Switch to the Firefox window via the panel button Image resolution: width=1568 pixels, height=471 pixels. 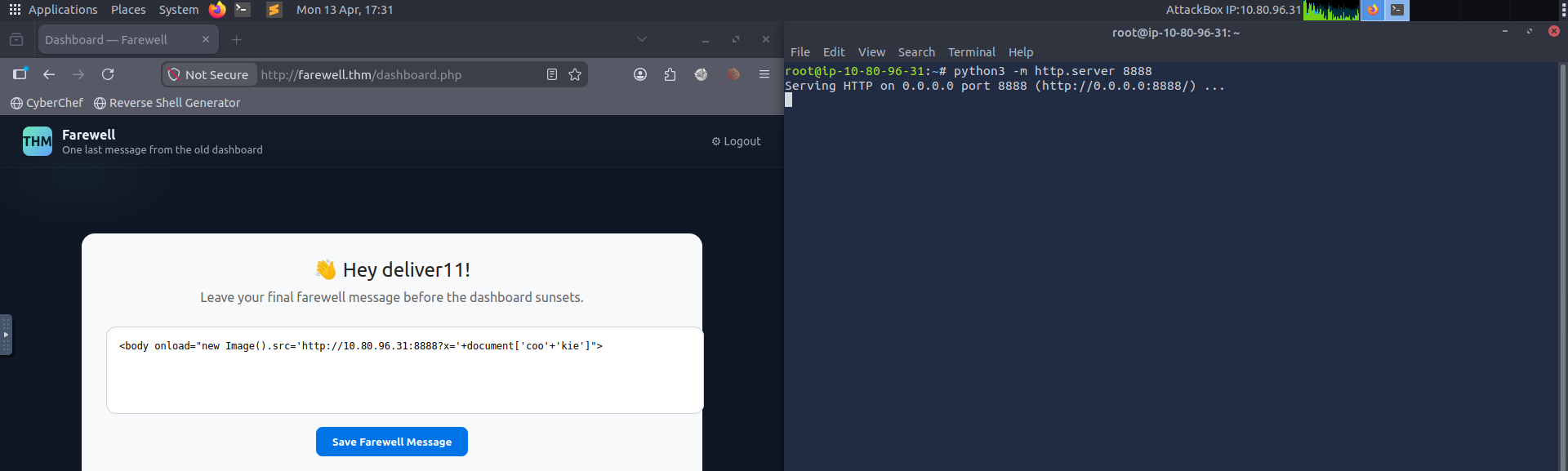[x=1373, y=10]
